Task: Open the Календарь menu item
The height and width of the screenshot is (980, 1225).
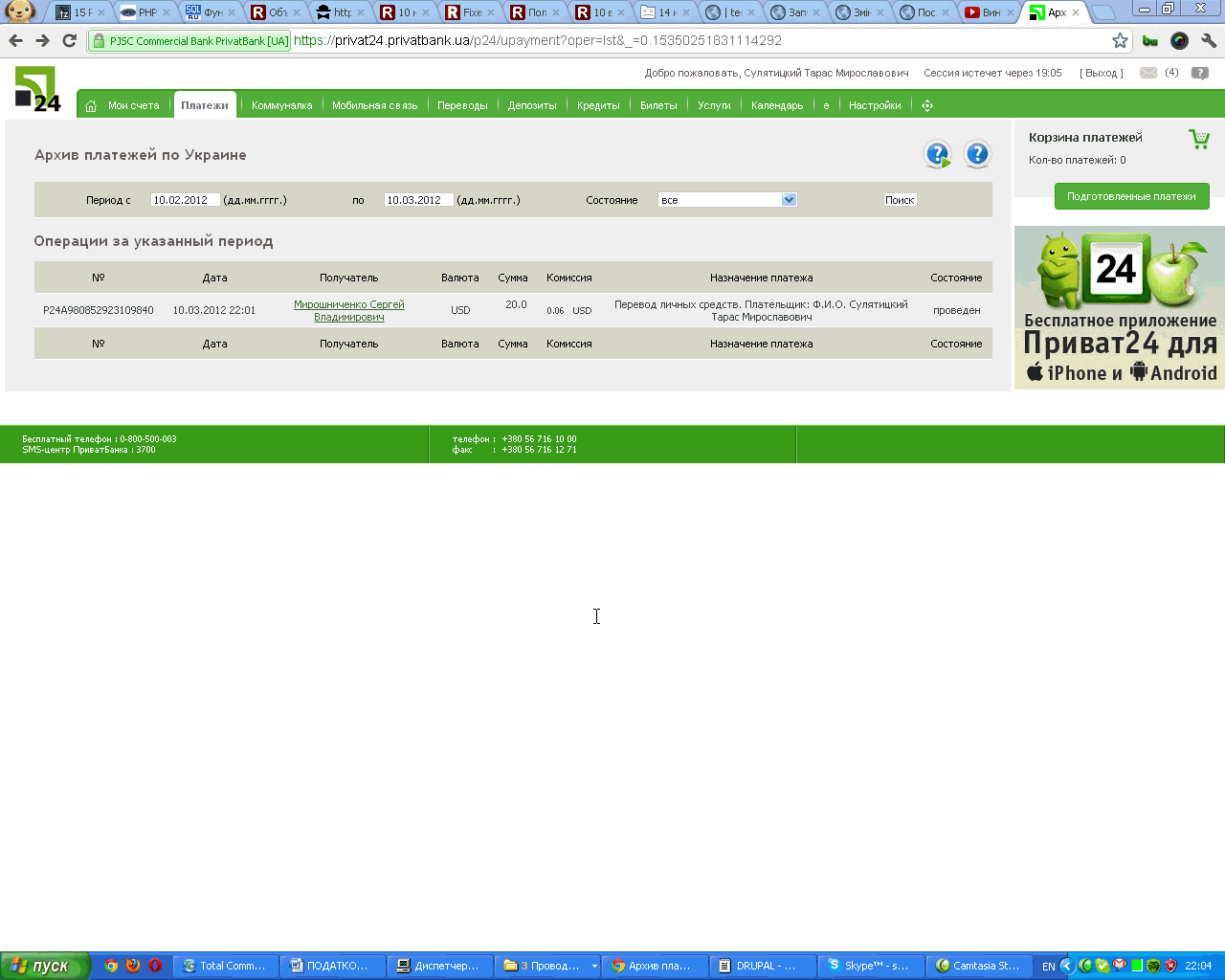Action: (x=777, y=105)
